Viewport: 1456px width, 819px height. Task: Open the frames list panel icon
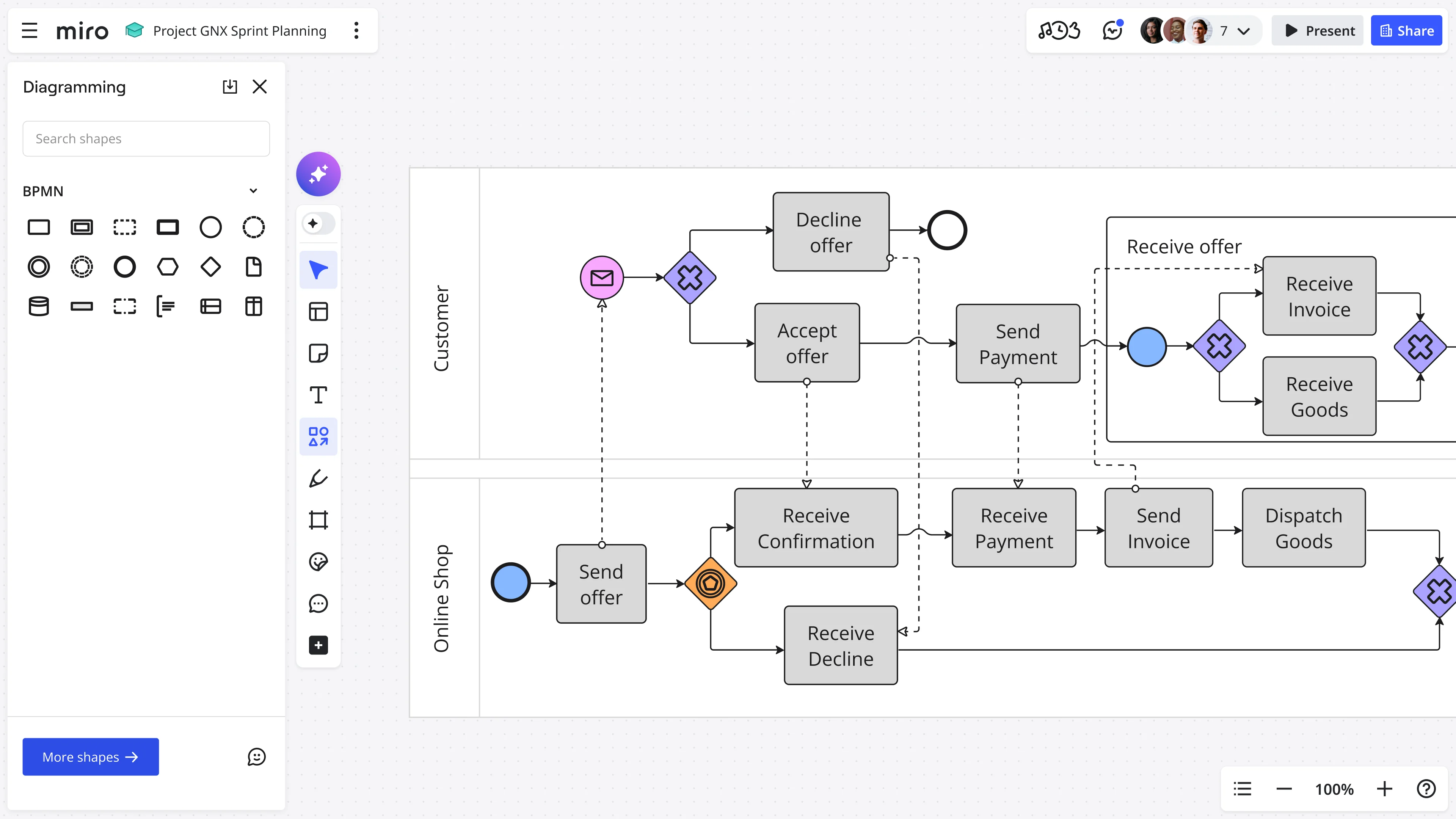(1243, 789)
